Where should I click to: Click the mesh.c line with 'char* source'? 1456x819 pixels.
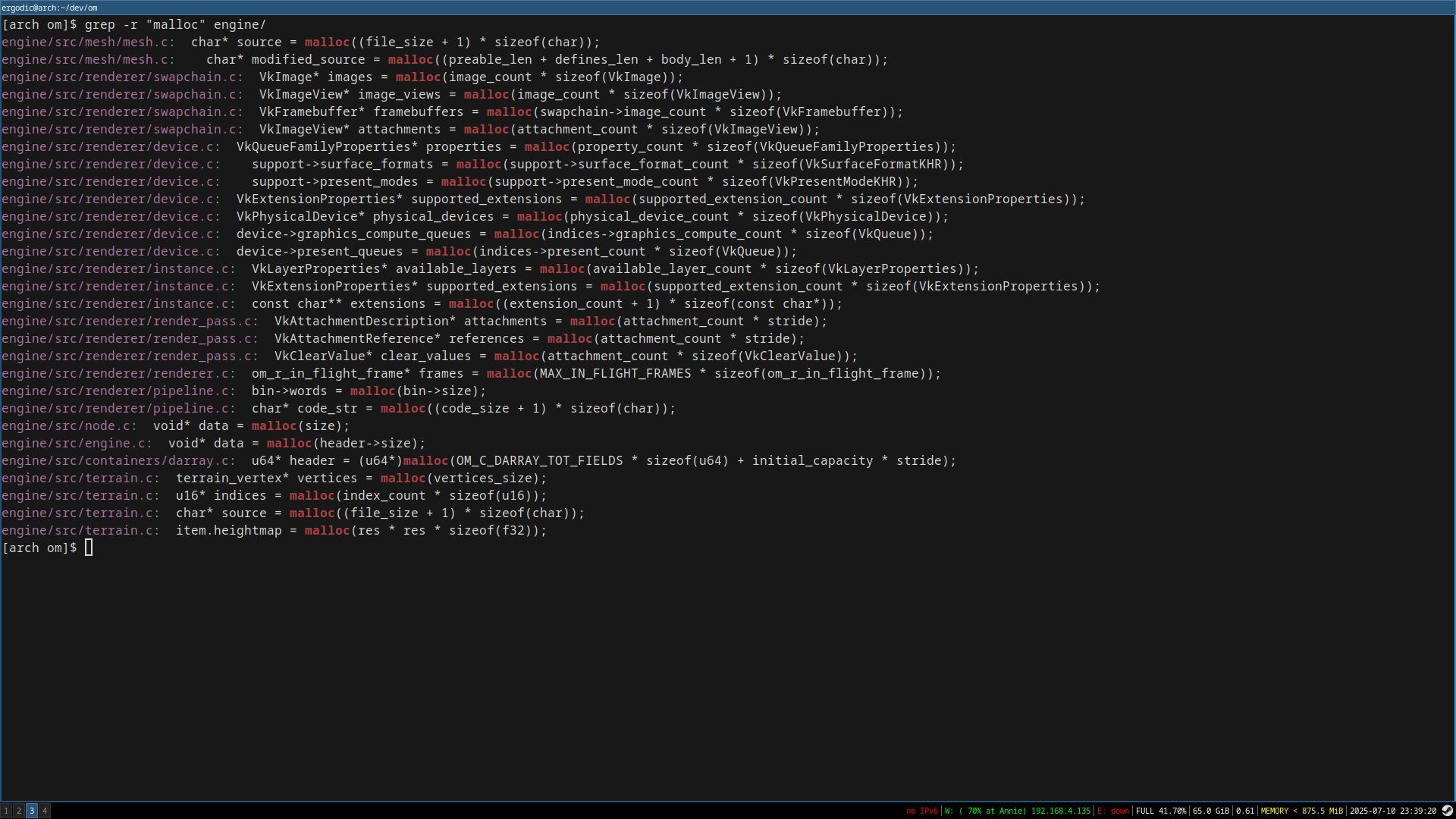point(300,42)
